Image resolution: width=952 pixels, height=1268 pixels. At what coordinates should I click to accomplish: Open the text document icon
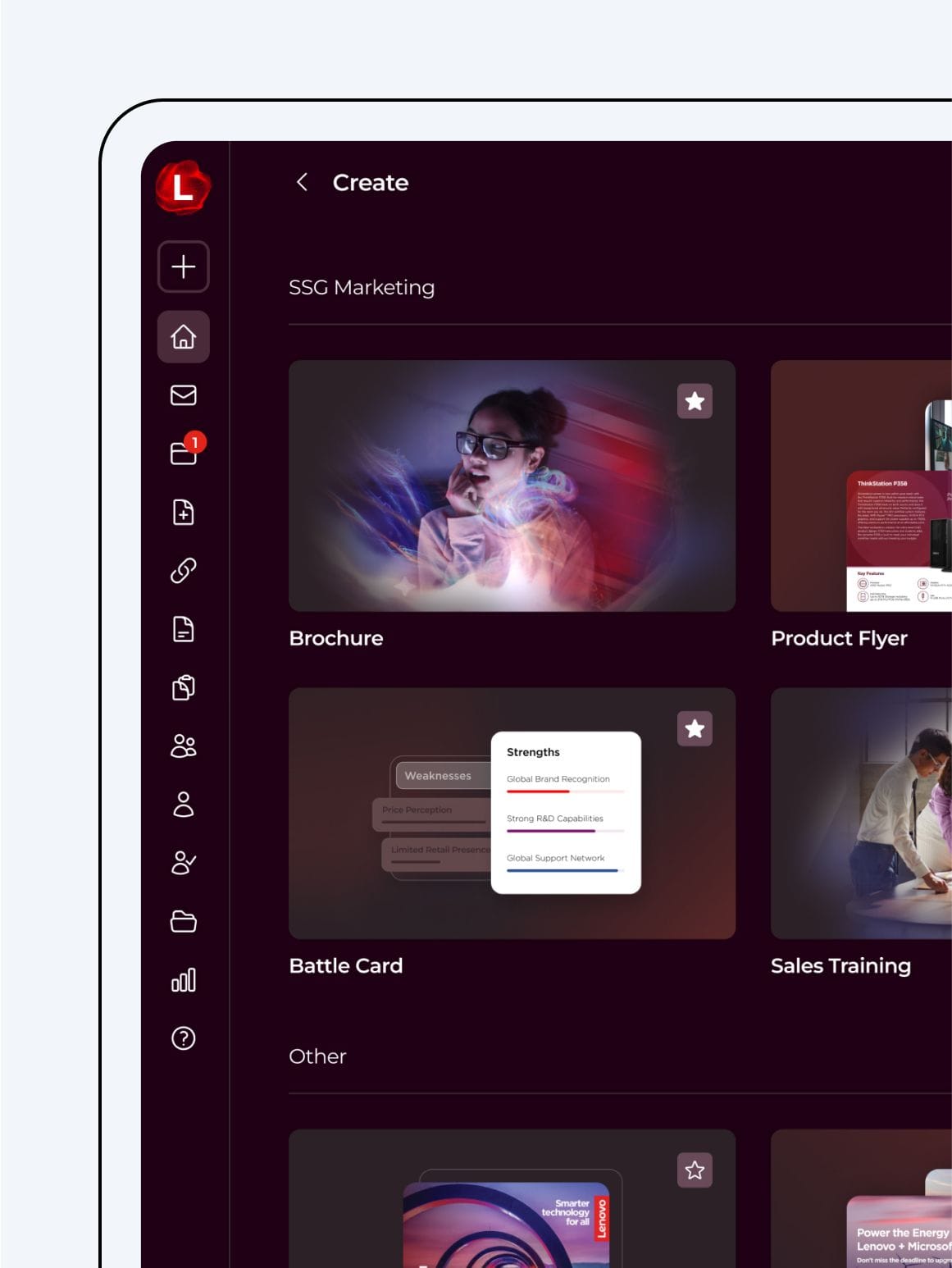pos(183,629)
